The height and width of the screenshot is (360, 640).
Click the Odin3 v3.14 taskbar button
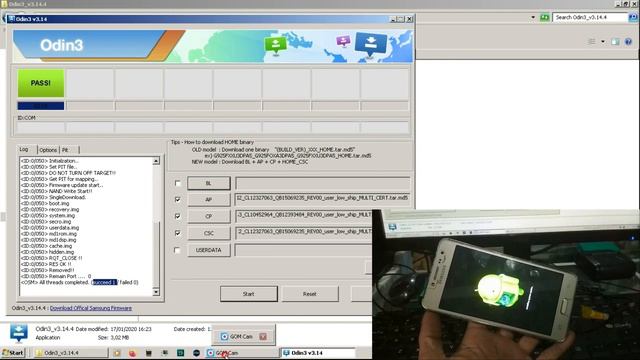(318, 353)
